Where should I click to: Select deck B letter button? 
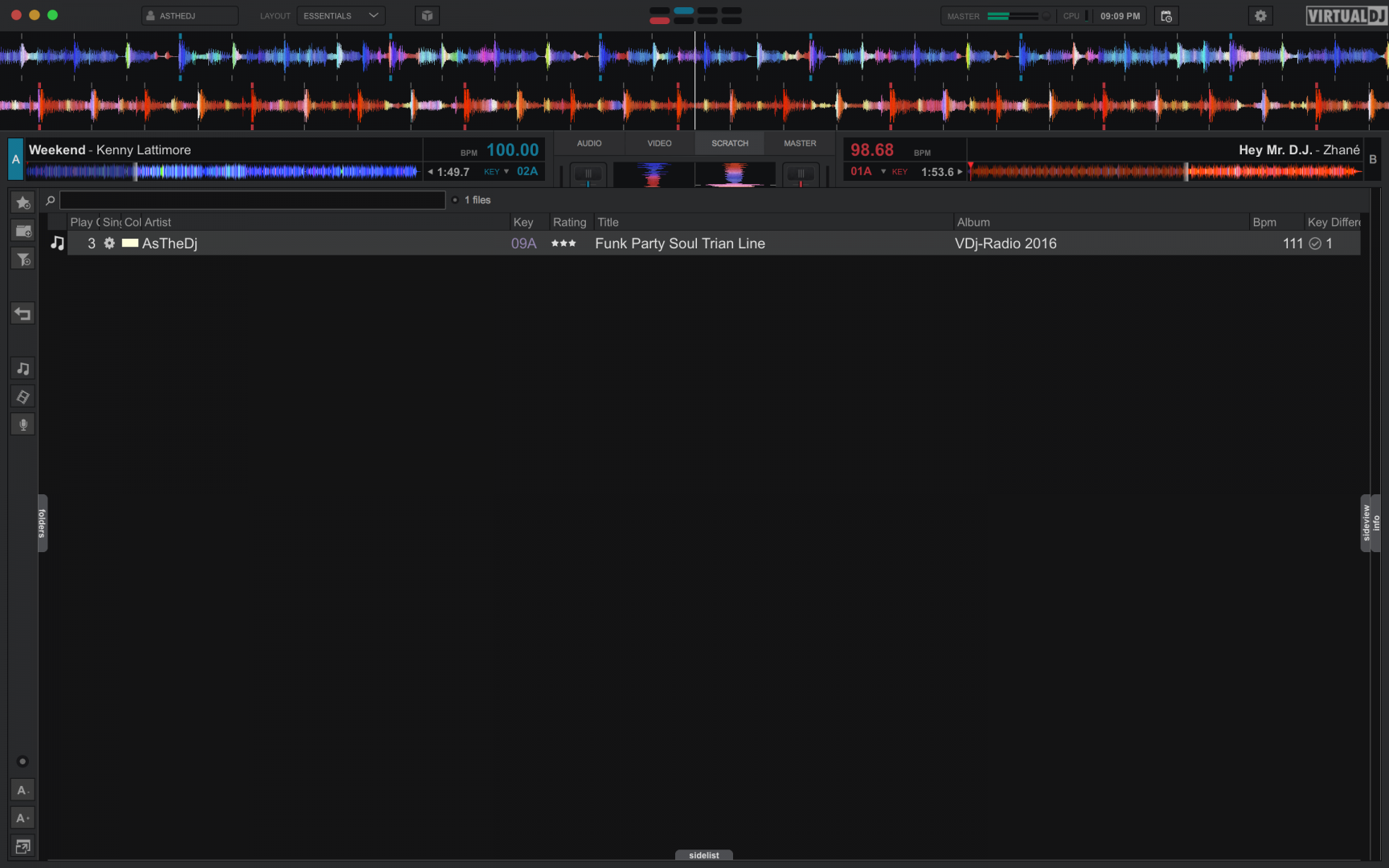pos(1373,159)
